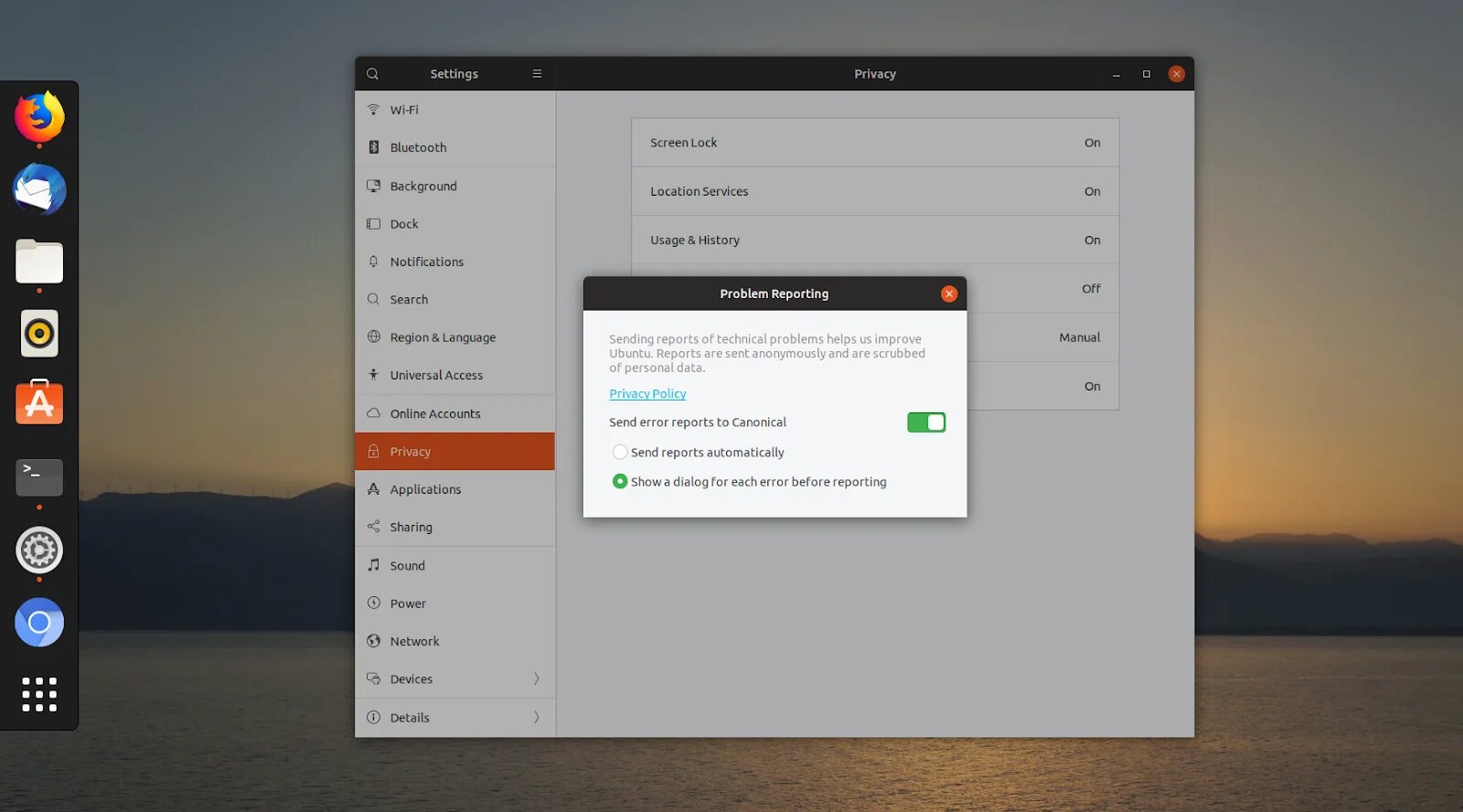Click the Sharing icon in sidebar

pos(373,527)
